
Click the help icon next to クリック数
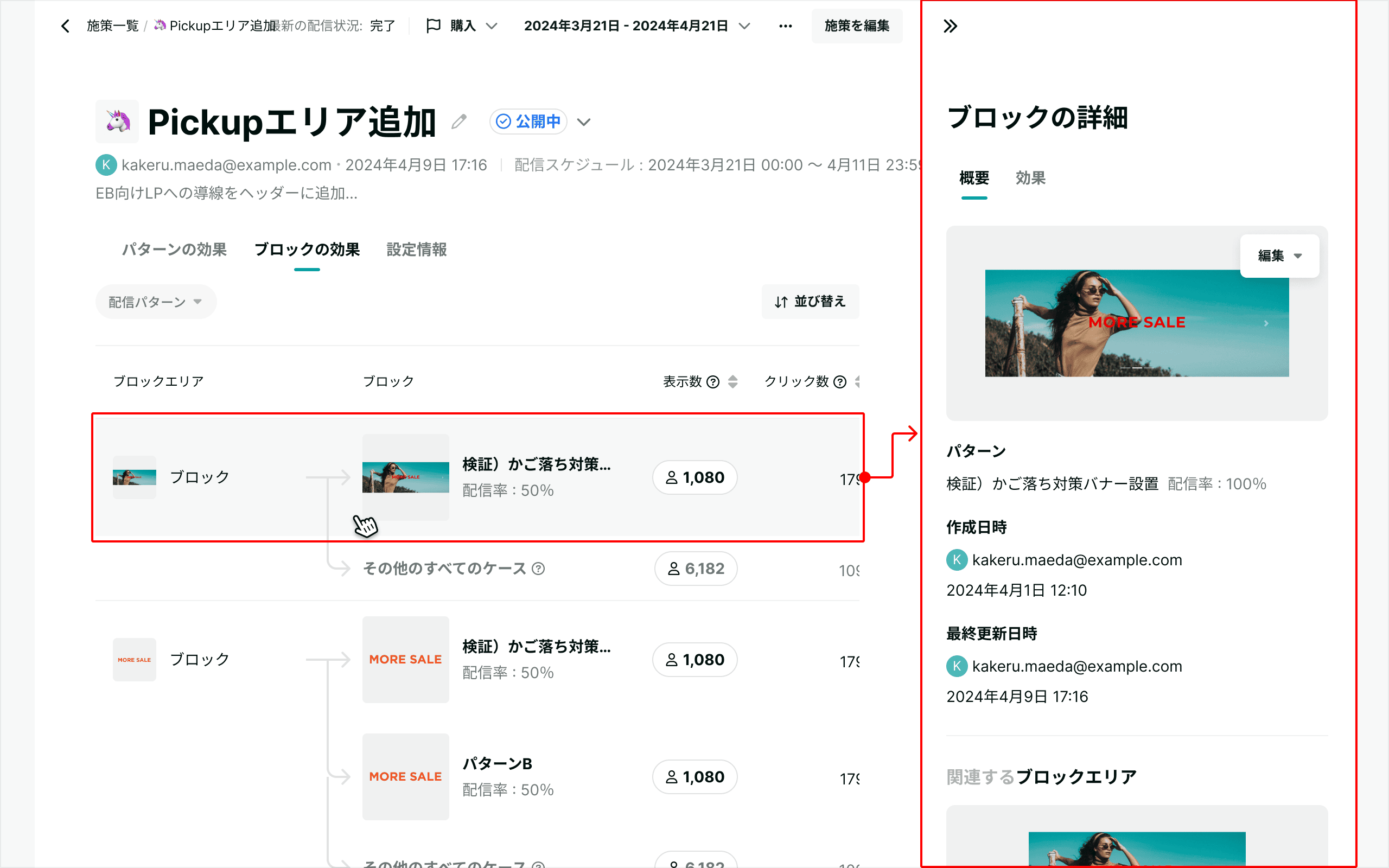click(840, 382)
